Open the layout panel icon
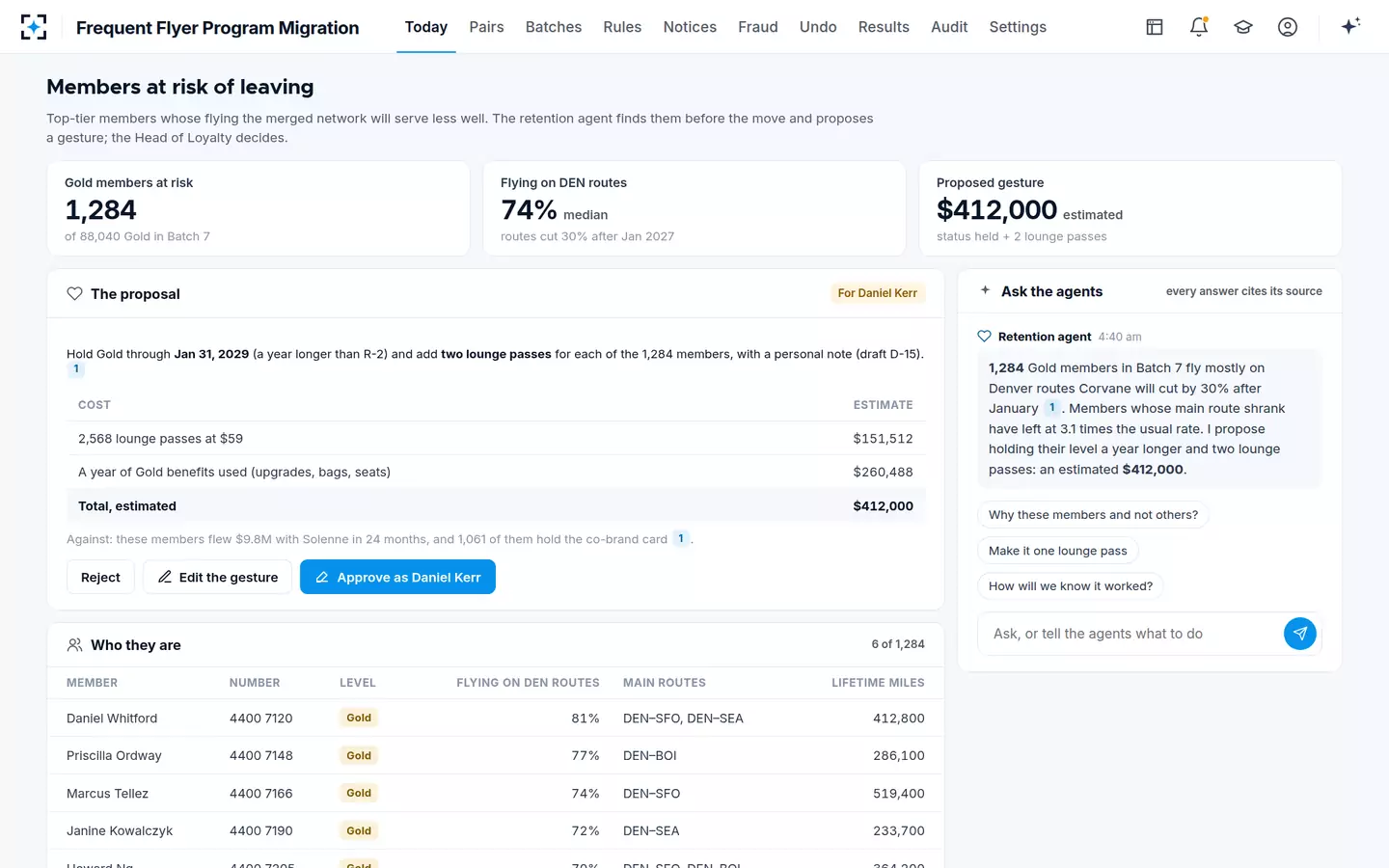This screenshot has height=868, width=1389. coord(1155,27)
